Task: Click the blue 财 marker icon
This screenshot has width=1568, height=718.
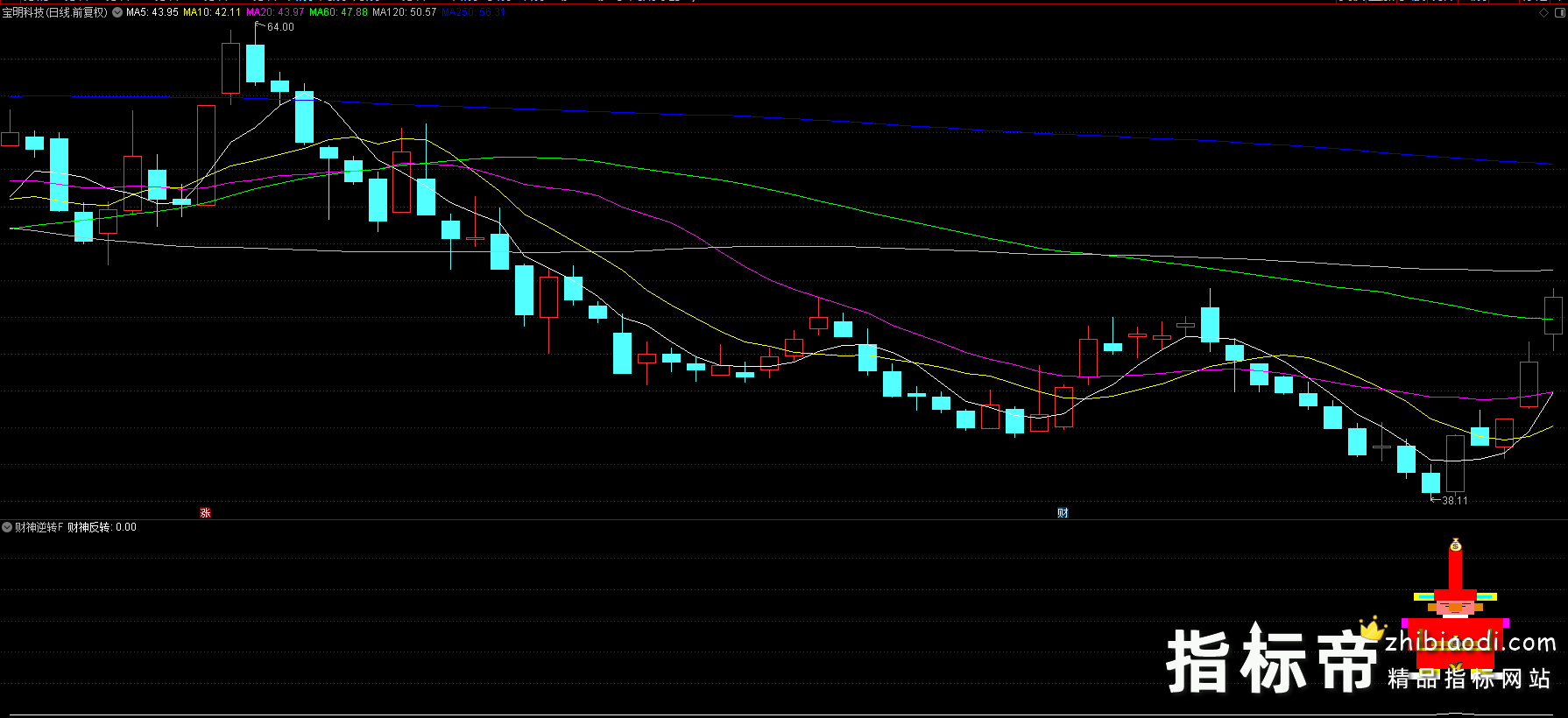Action: point(1063,513)
